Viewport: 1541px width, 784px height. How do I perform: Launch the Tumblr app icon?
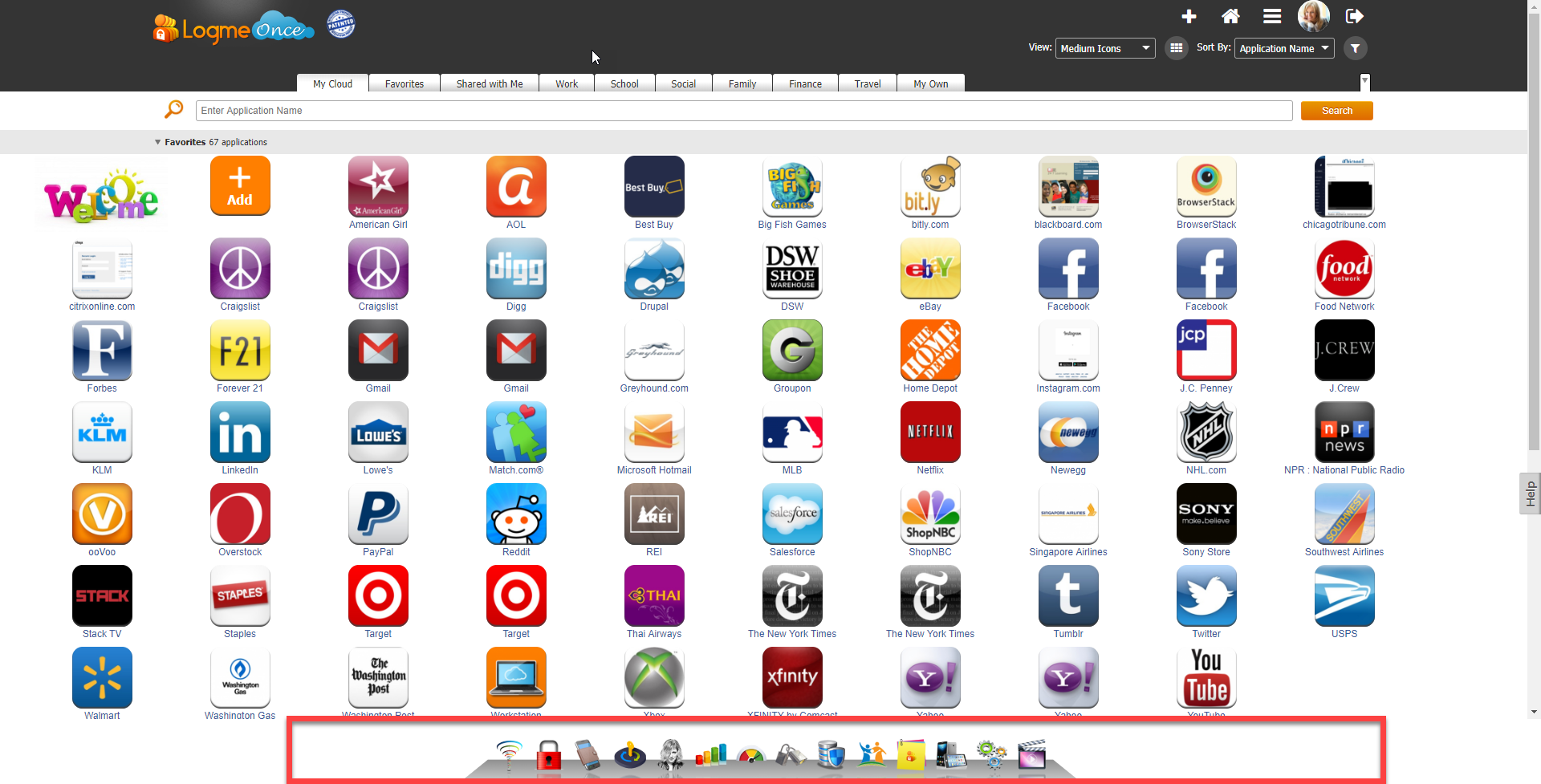(x=1068, y=595)
